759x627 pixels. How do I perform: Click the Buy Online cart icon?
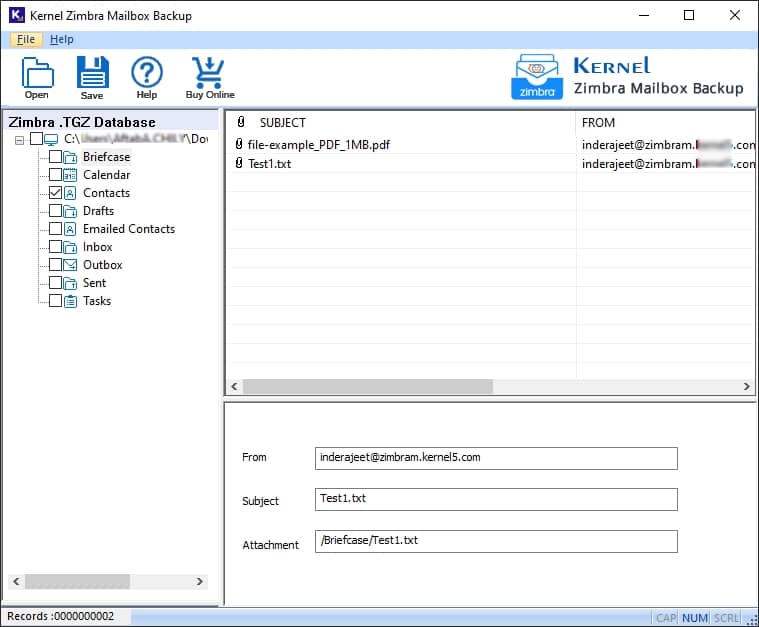coord(208,73)
